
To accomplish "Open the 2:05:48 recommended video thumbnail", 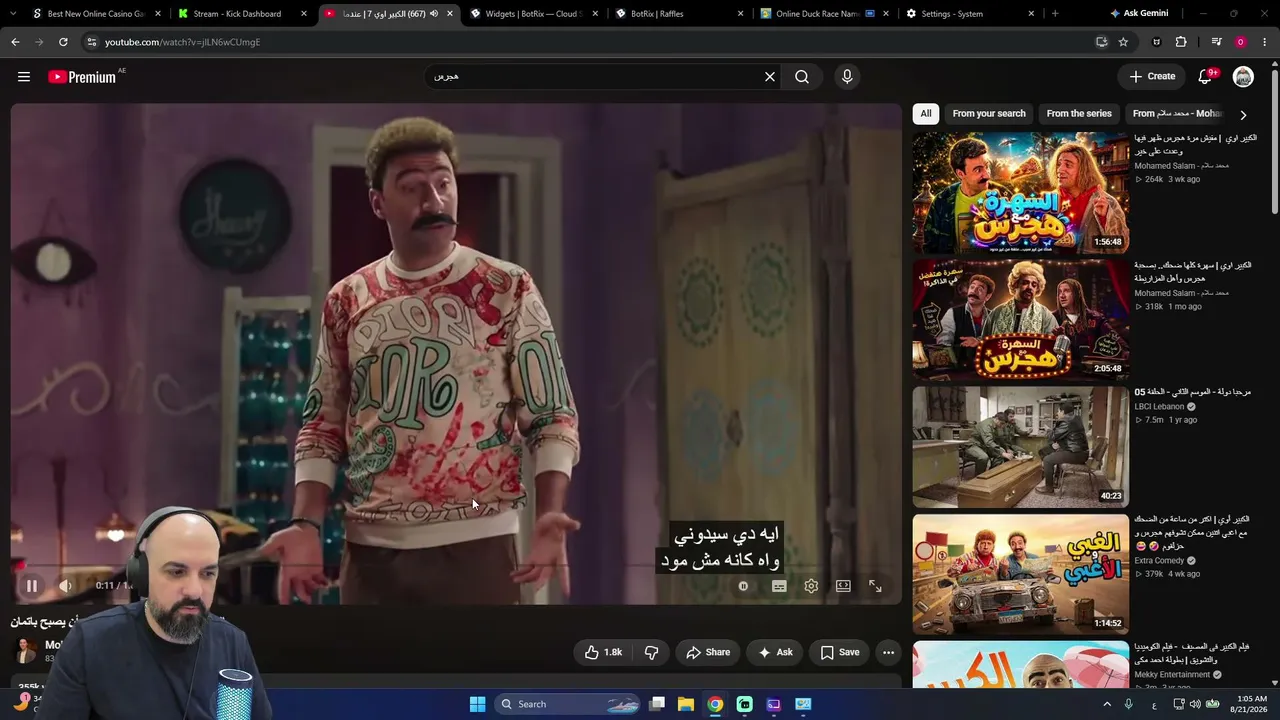I will coord(1020,320).
